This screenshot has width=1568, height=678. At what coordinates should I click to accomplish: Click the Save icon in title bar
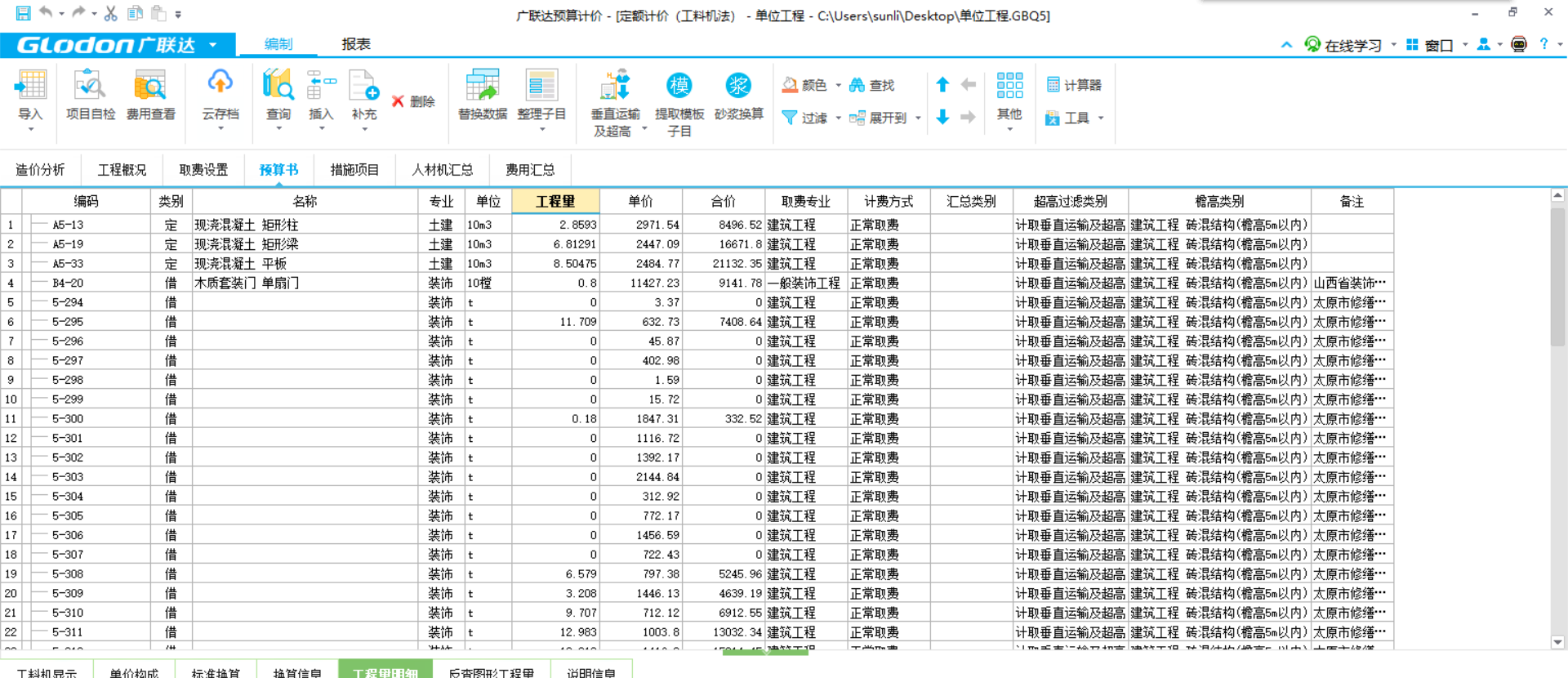(x=23, y=13)
